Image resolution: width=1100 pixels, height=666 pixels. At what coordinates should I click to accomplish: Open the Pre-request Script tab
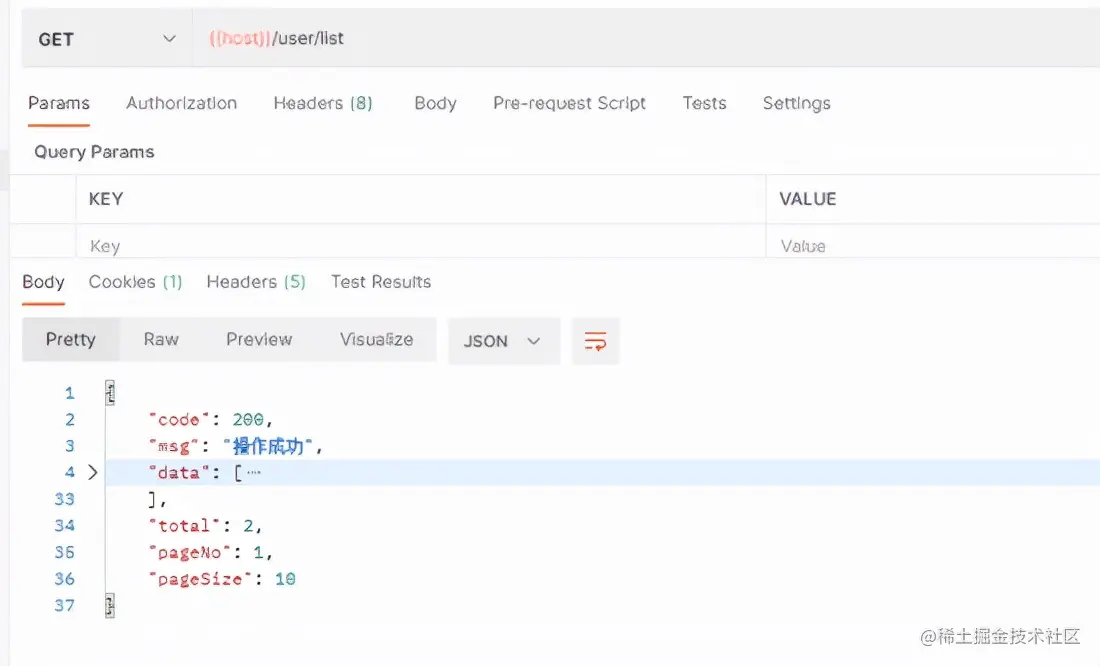pos(569,103)
